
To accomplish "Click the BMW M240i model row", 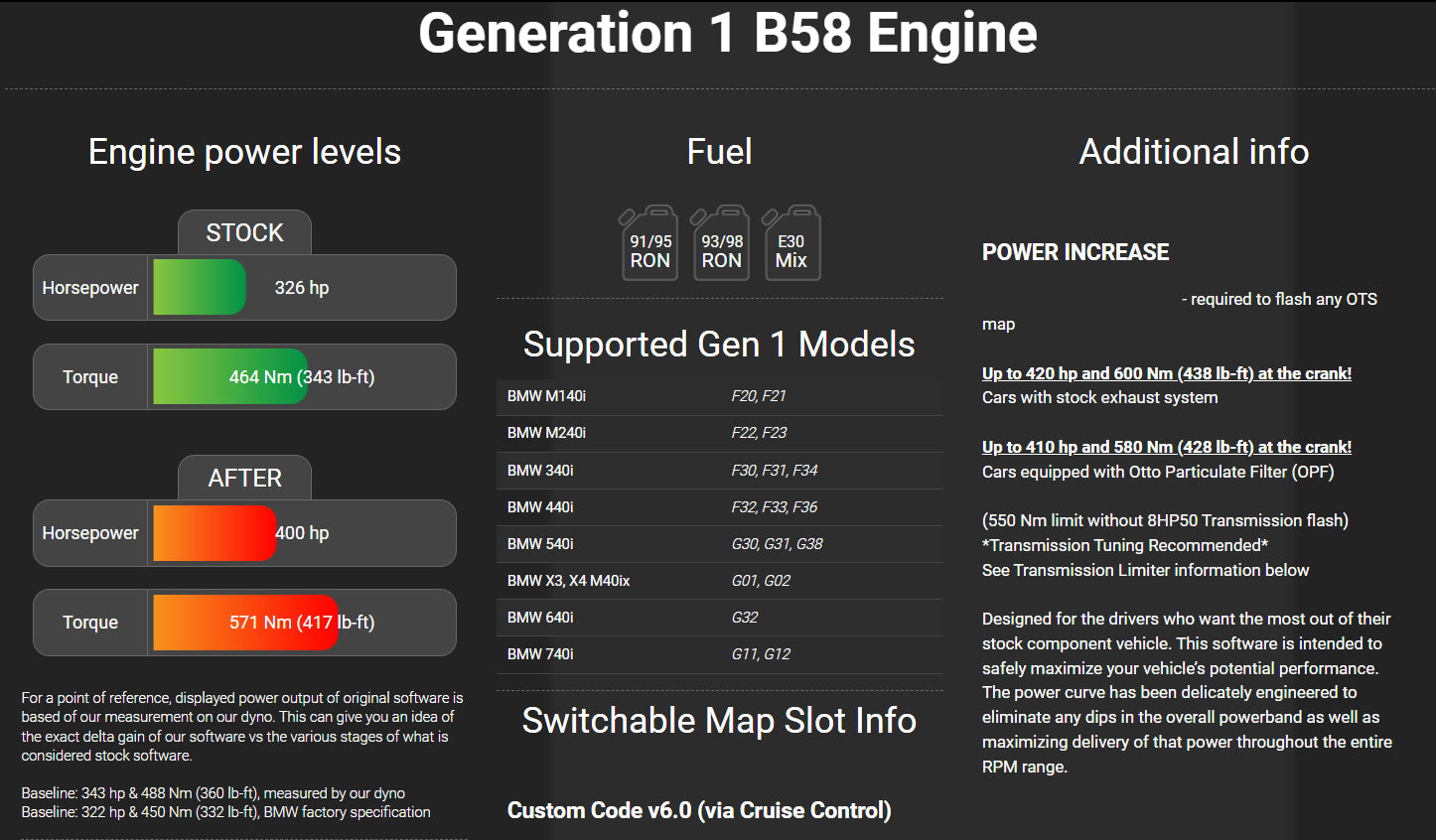I will (x=719, y=433).
